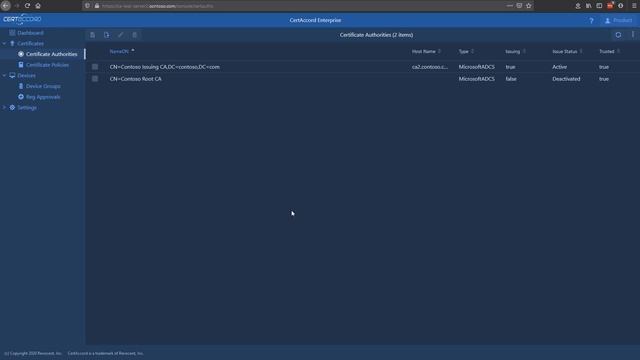Open the page actions ellipsis in address bar
Screen dimensions: 640x360
pyautogui.click(x=509, y=6)
